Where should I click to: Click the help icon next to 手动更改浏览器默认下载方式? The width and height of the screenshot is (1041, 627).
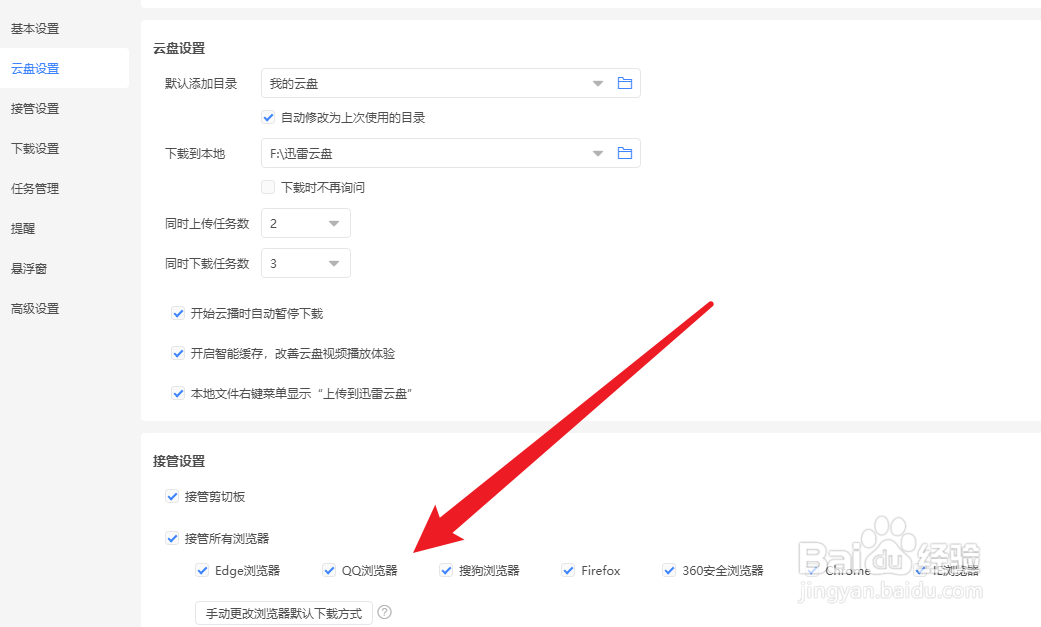pos(385,612)
